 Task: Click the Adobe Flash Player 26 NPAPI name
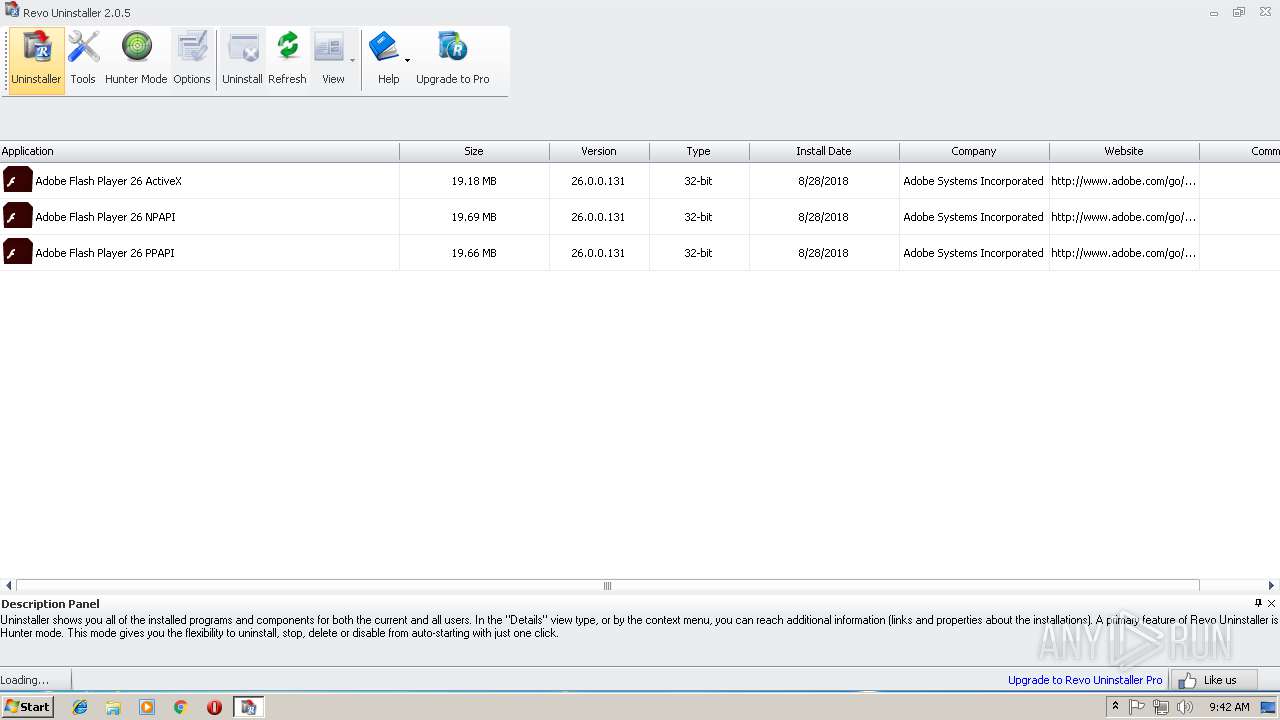[x=105, y=217]
